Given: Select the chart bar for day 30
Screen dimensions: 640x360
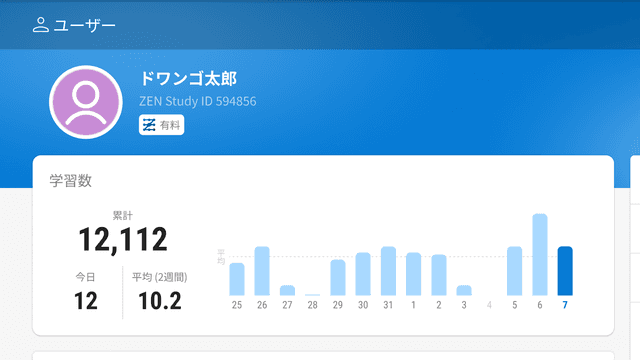Looking at the screenshot, I should coord(363,274).
